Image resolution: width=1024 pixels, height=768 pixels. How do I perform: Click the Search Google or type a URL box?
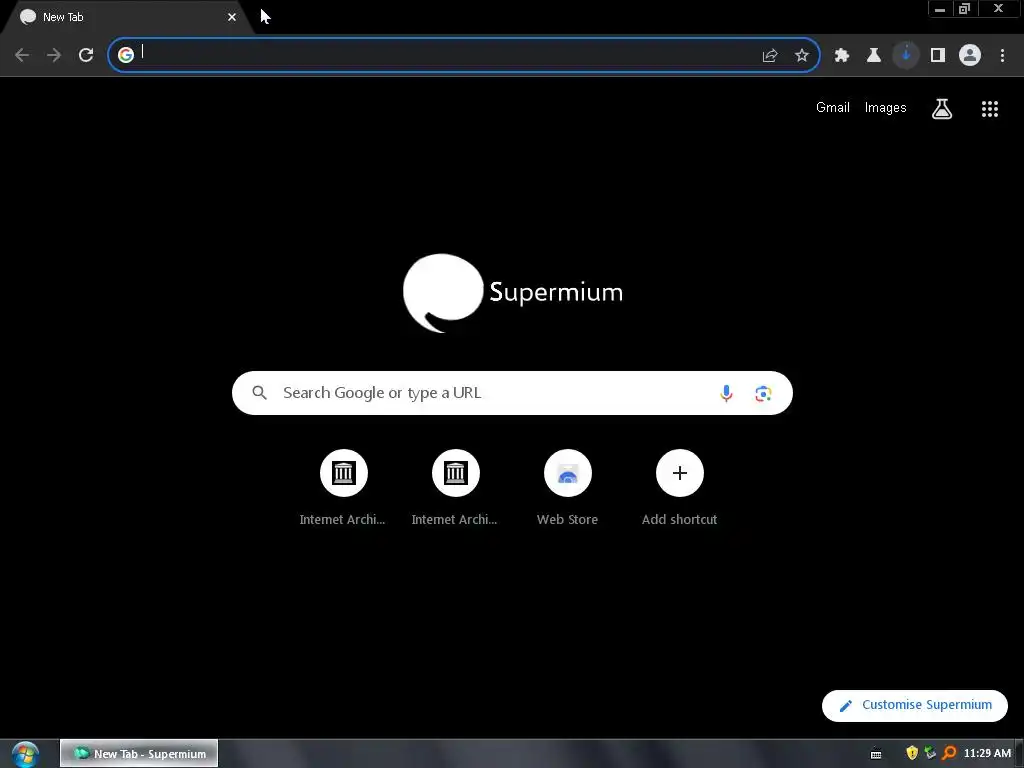coord(512,393)
